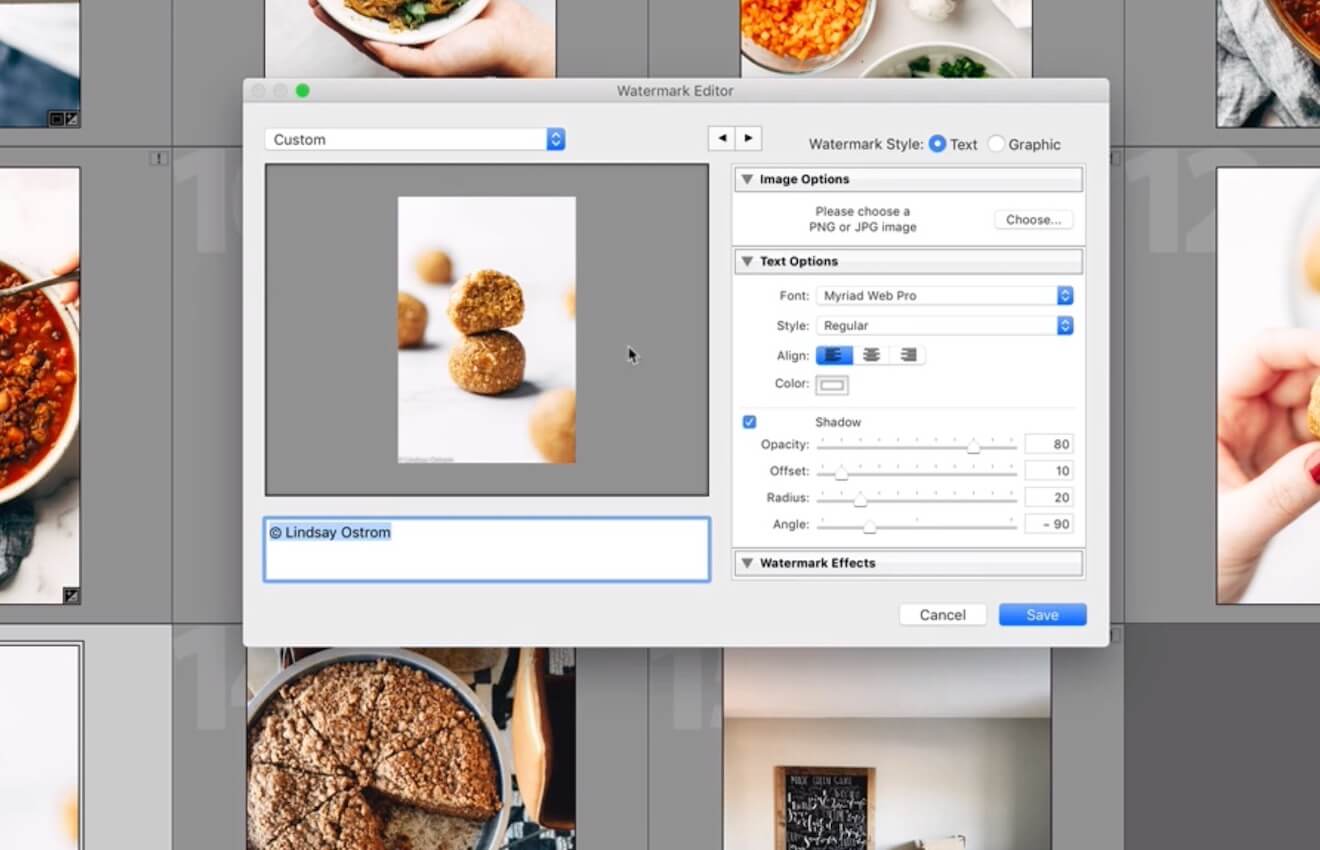
Task: Click the Choose button for PNG or JPG image
Action: [1033, 219]
